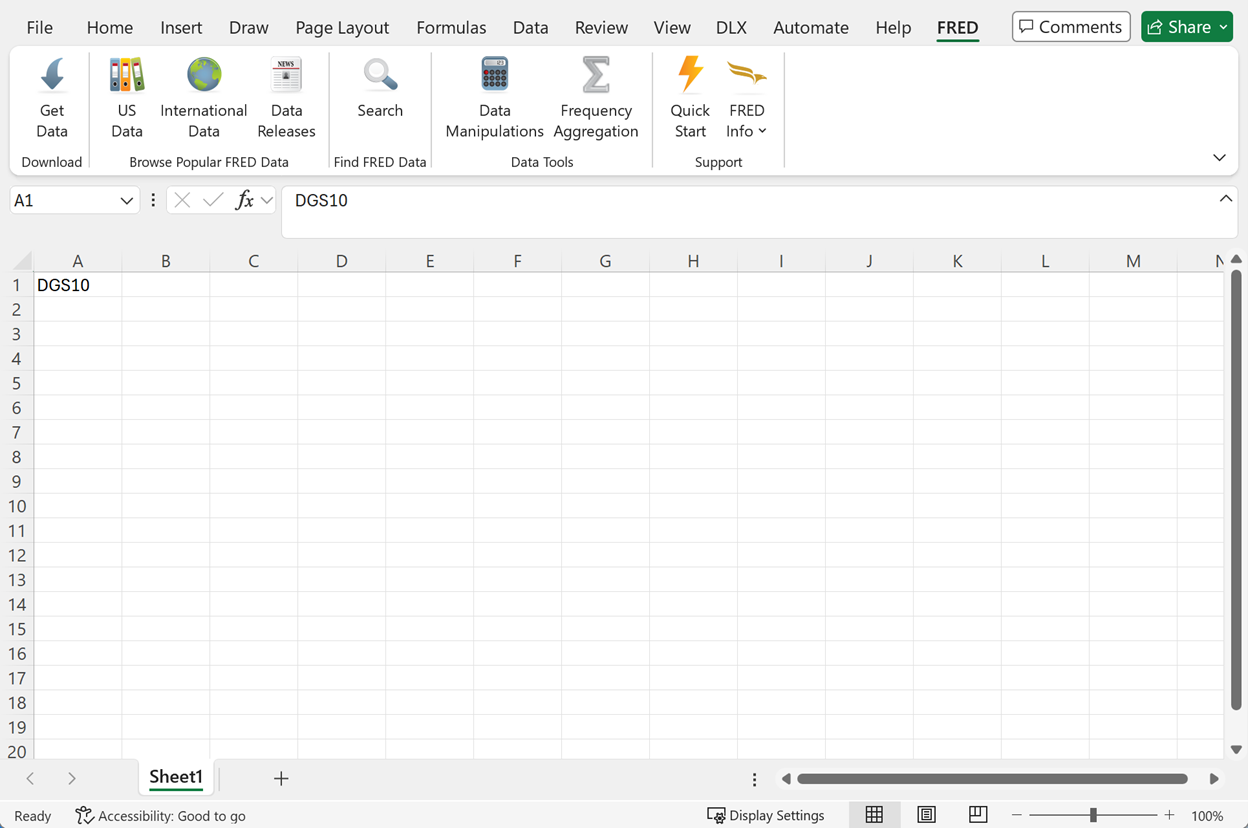
Task: Click sheet tab options dots
Action: (x=755, y=779)
